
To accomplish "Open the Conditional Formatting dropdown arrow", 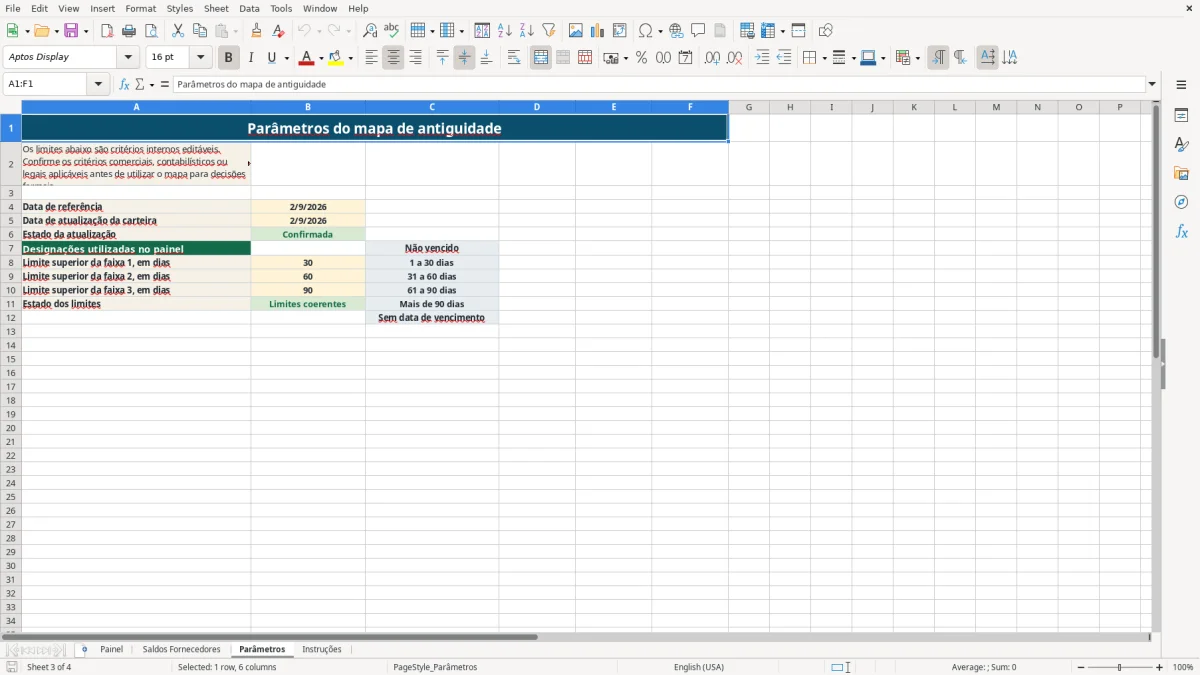I will pyautogui.click(x=917, y=58).
